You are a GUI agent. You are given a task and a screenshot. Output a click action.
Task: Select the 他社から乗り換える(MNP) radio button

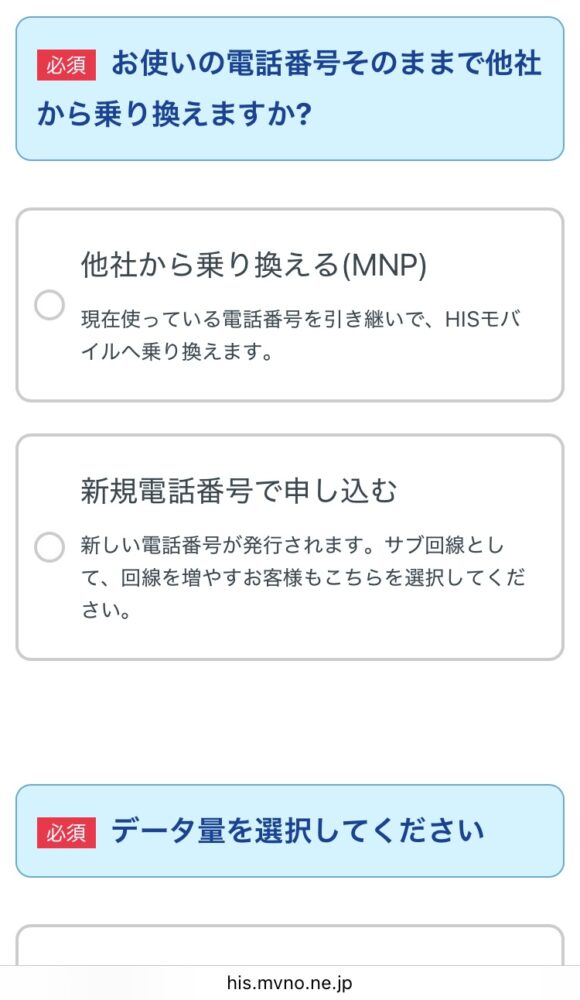pos(49,305)
